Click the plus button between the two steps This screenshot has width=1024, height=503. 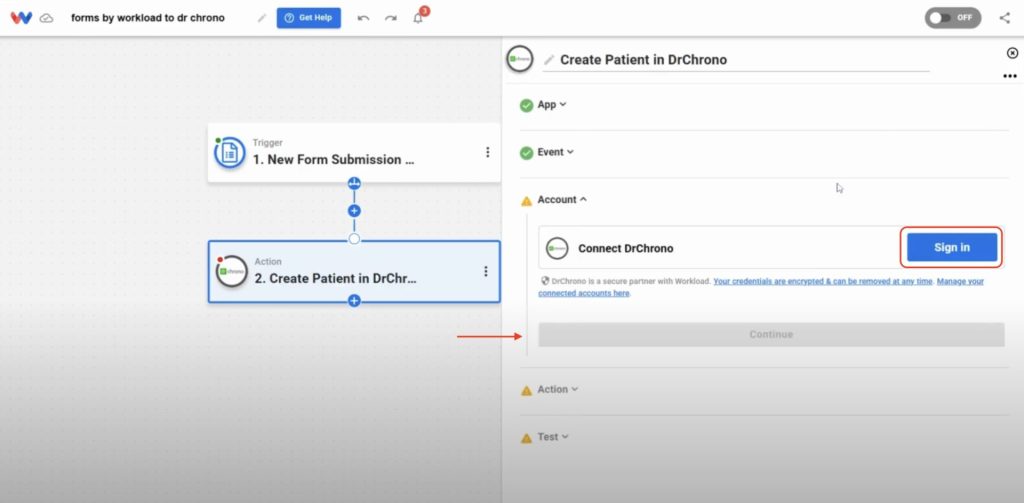354,211
